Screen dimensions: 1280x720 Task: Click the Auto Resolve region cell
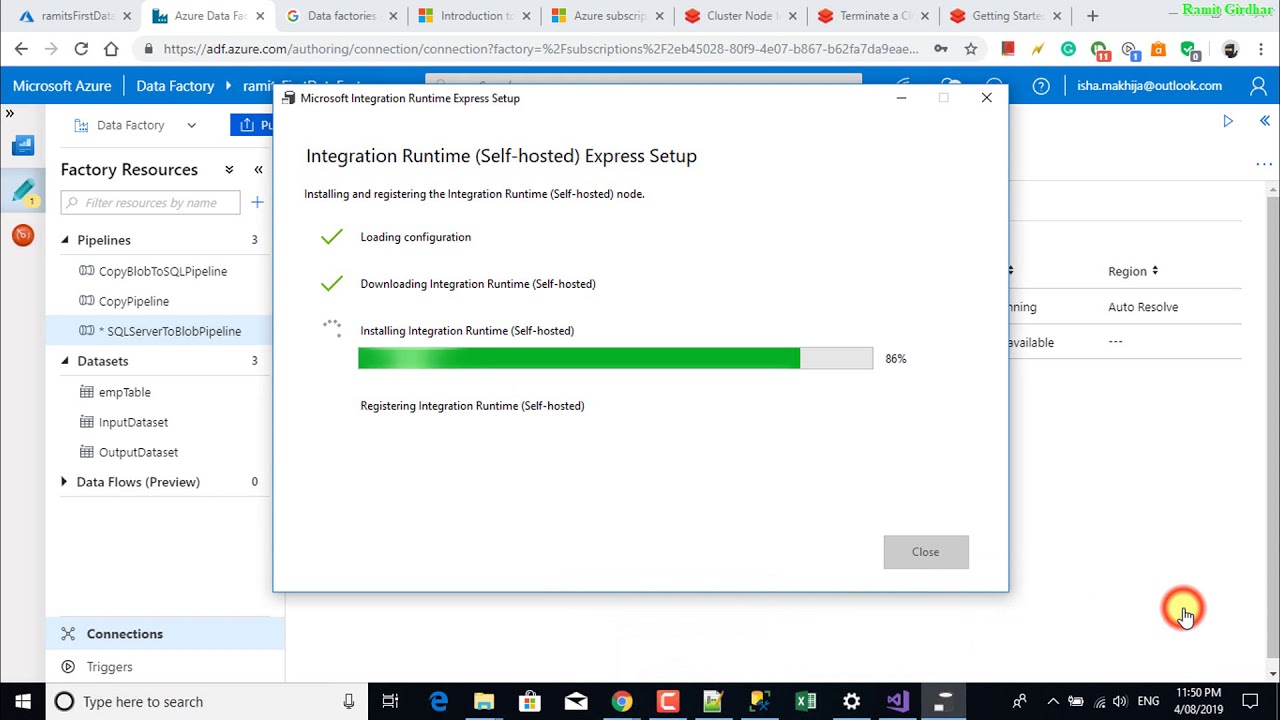1143,307
